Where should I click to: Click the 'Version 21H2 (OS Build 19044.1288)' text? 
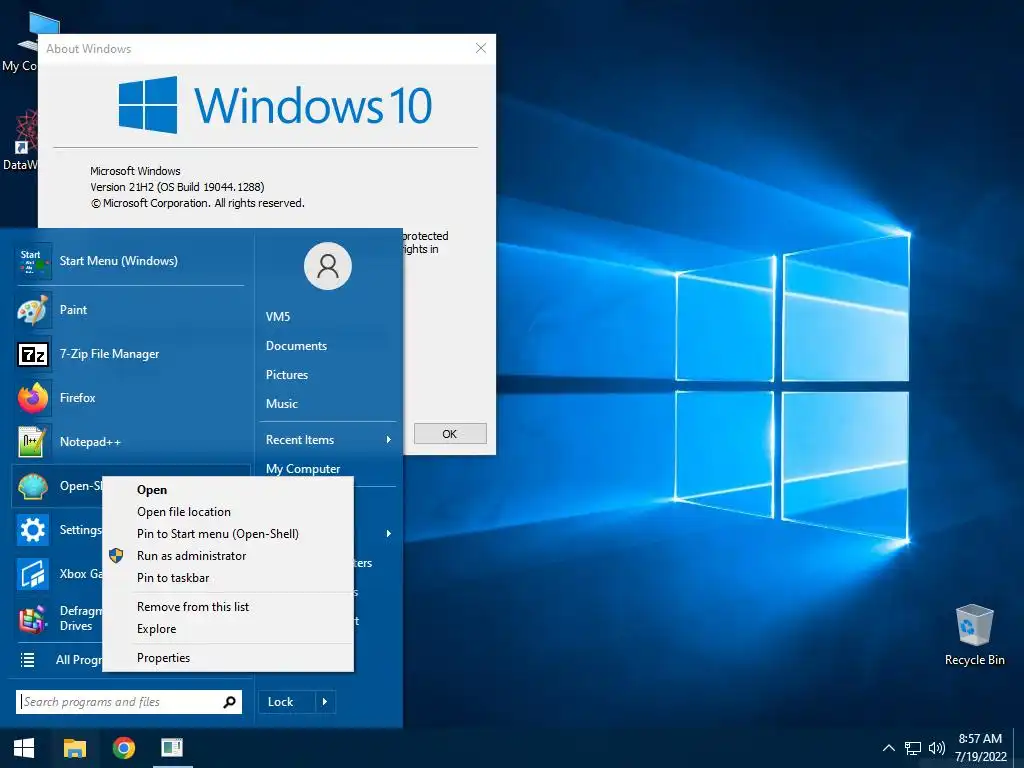[x=177, y=187]
